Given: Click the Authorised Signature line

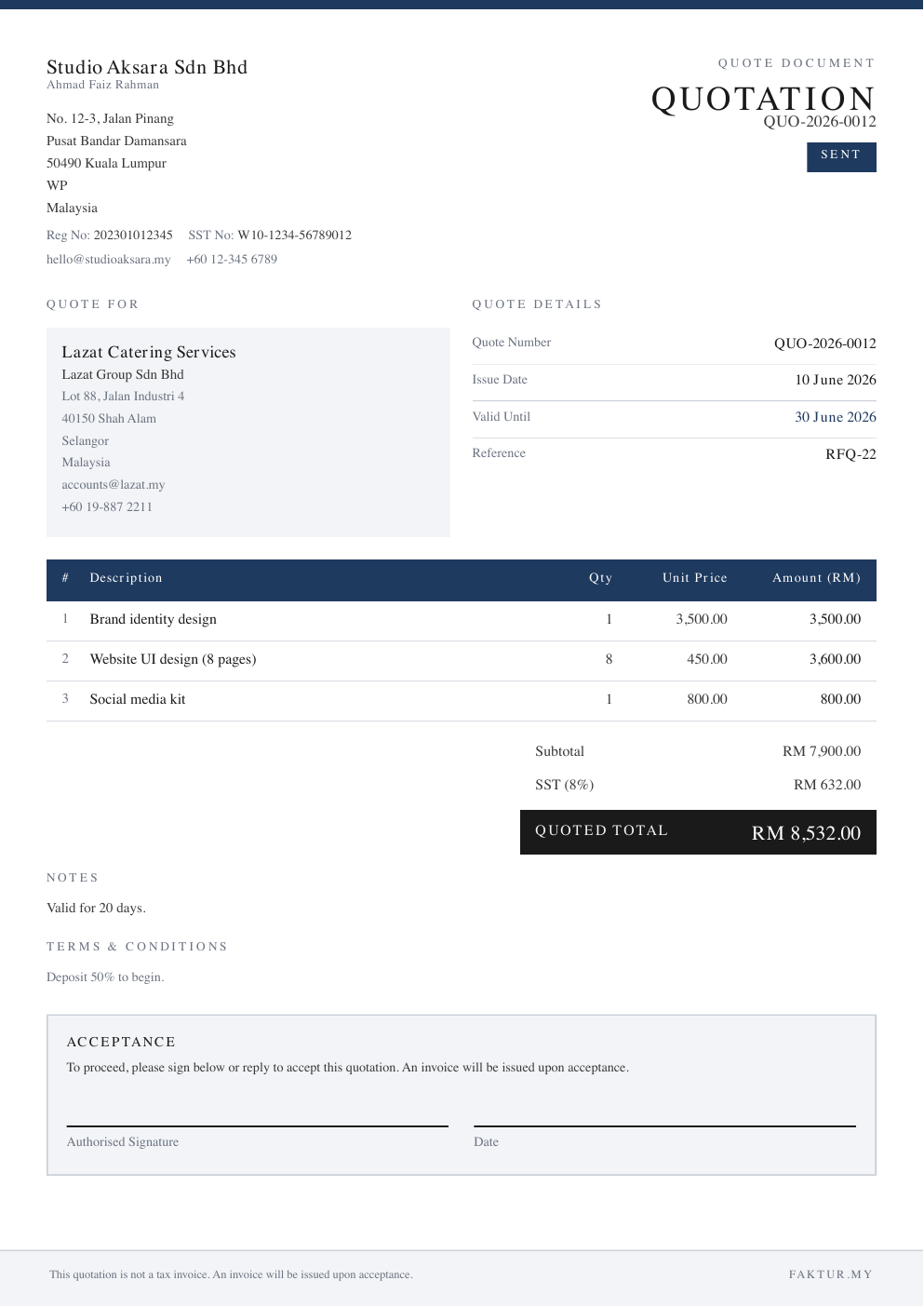Looking at the screenshot, I should (x=258, y=1126).
